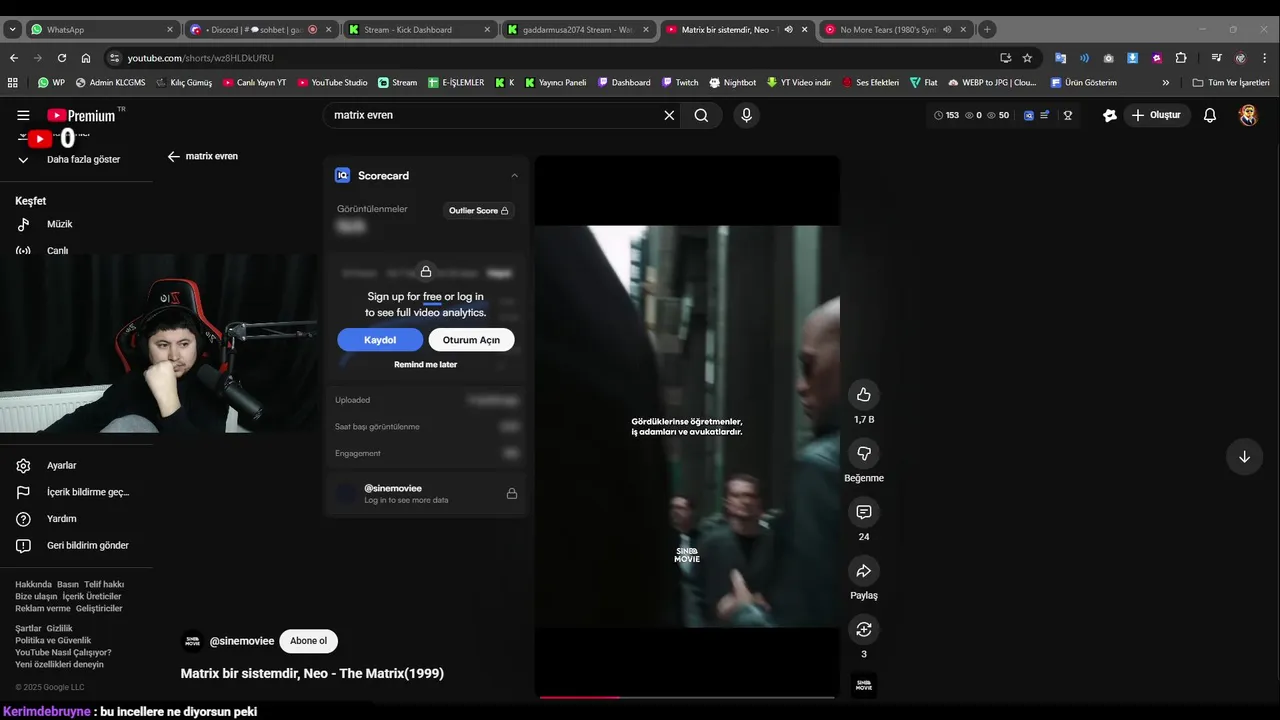The image size is (1280, 720).
Task: Subscribe with the Abone ol button
Action: [x=308, y=641]
